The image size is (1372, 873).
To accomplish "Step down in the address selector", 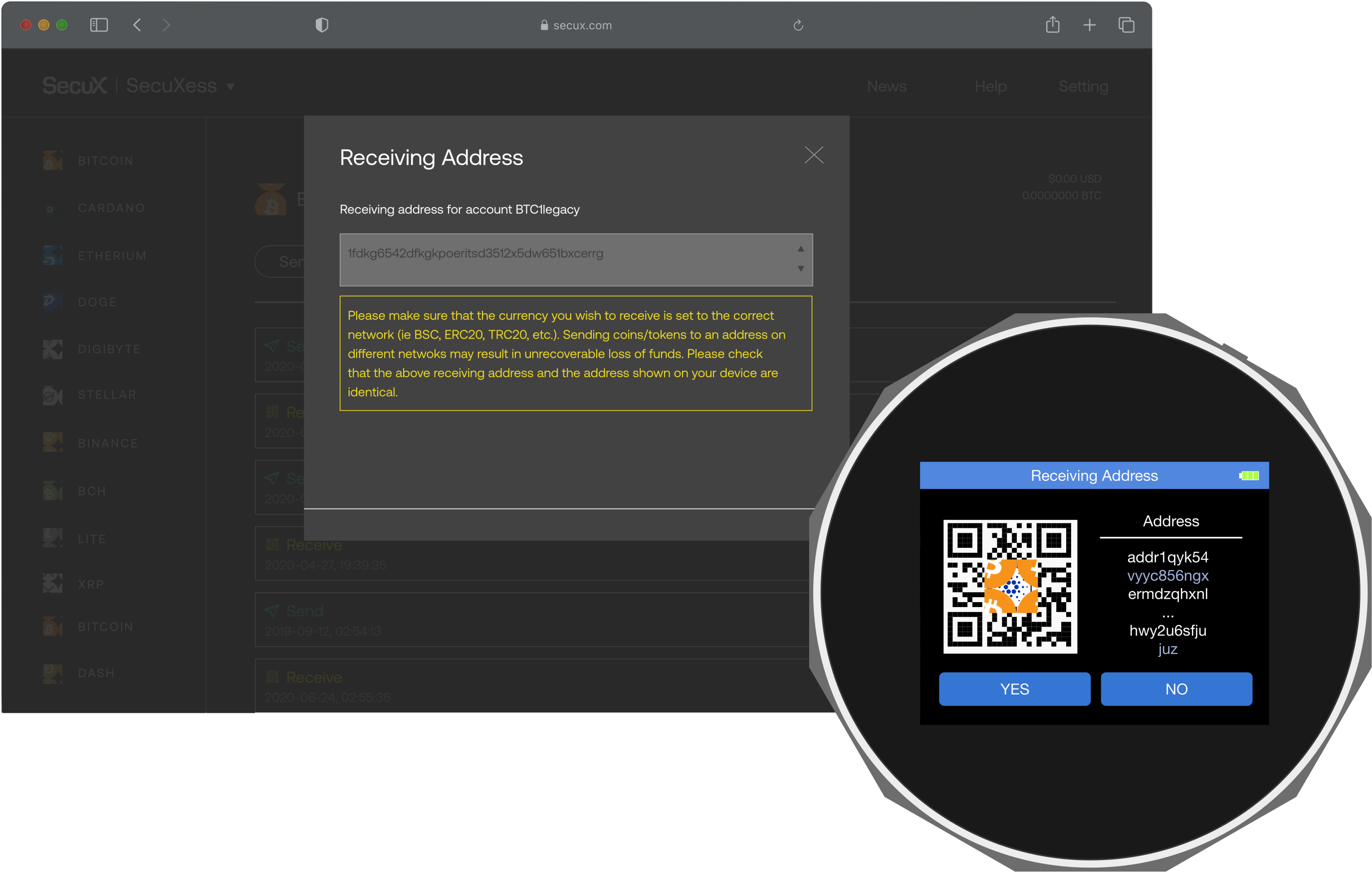I will (801, 268).
